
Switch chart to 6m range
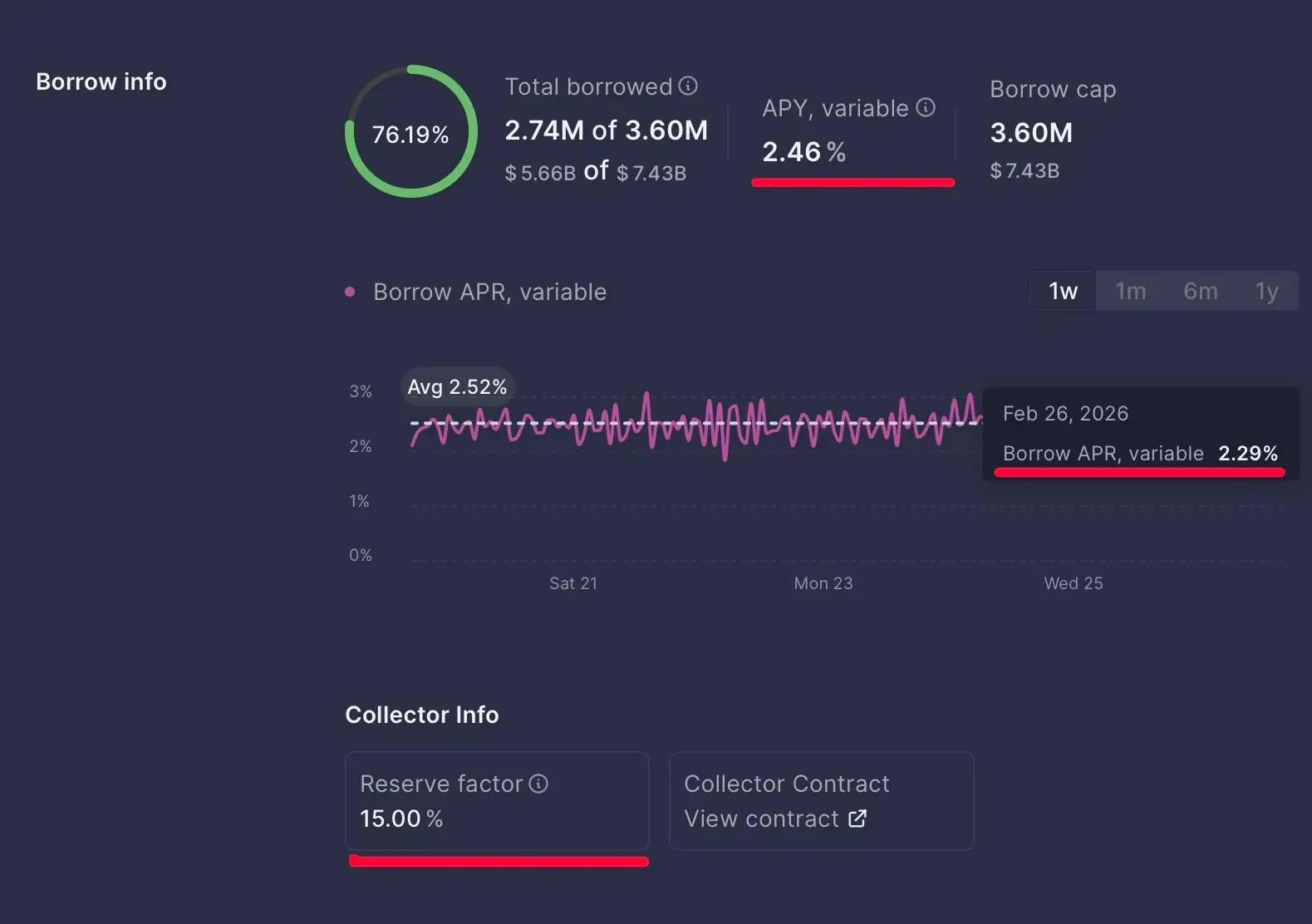1200,291
